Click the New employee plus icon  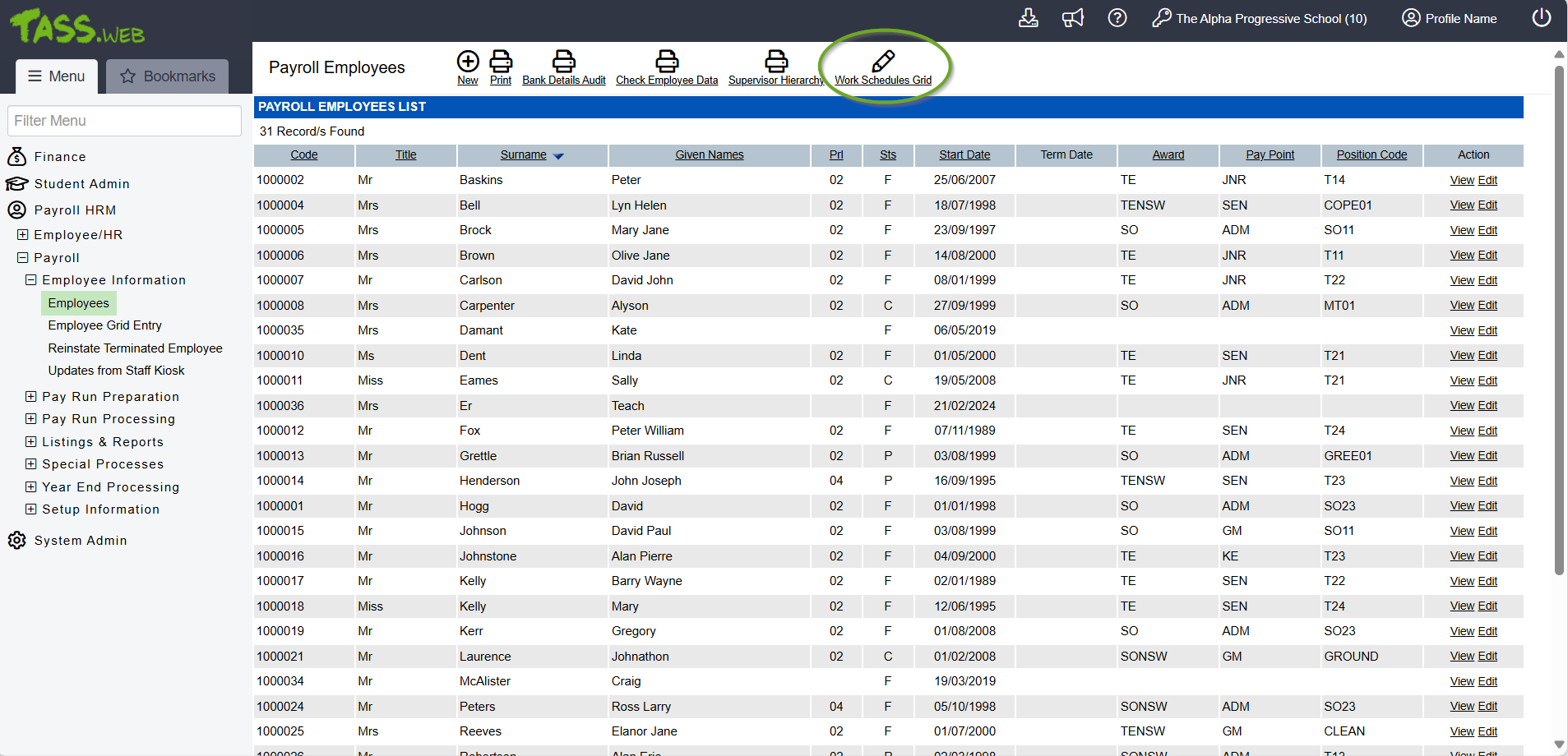pos(468,62)
